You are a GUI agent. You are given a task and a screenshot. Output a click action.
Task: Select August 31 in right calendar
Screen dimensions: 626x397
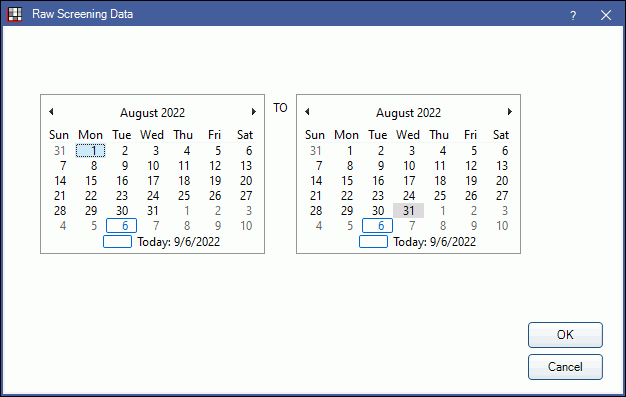point(408,210)
